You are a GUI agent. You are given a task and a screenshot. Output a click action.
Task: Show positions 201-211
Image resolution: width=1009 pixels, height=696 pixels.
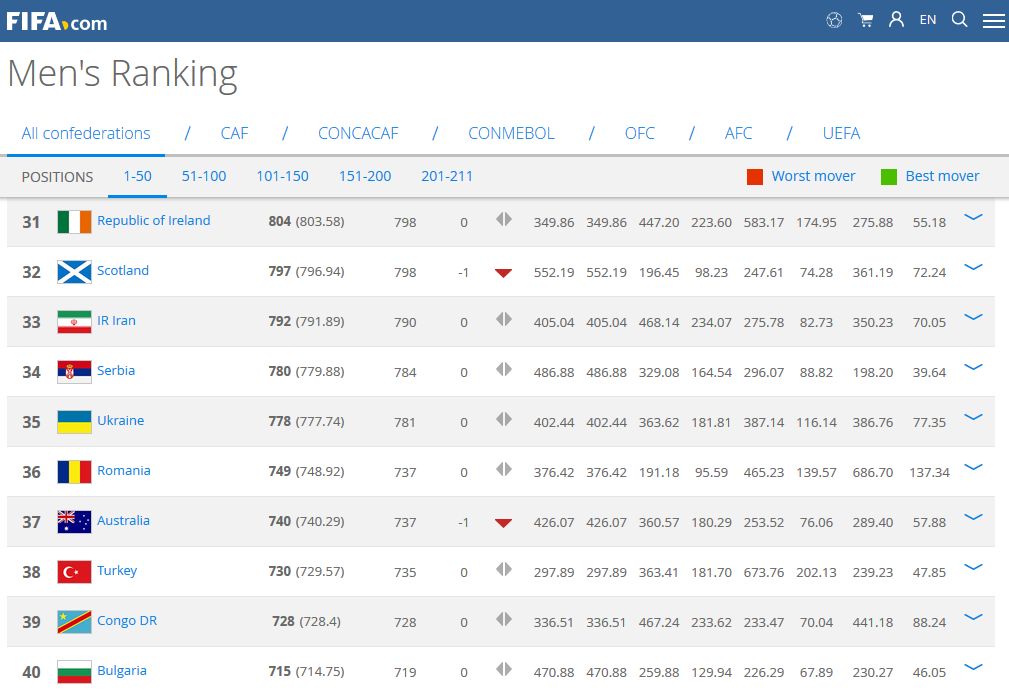tap(447, 176)
